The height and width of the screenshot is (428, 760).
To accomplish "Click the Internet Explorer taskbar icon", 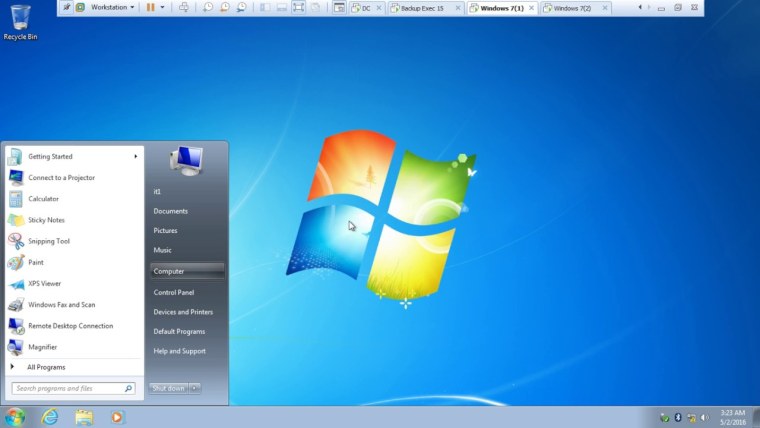I will 50,417.
